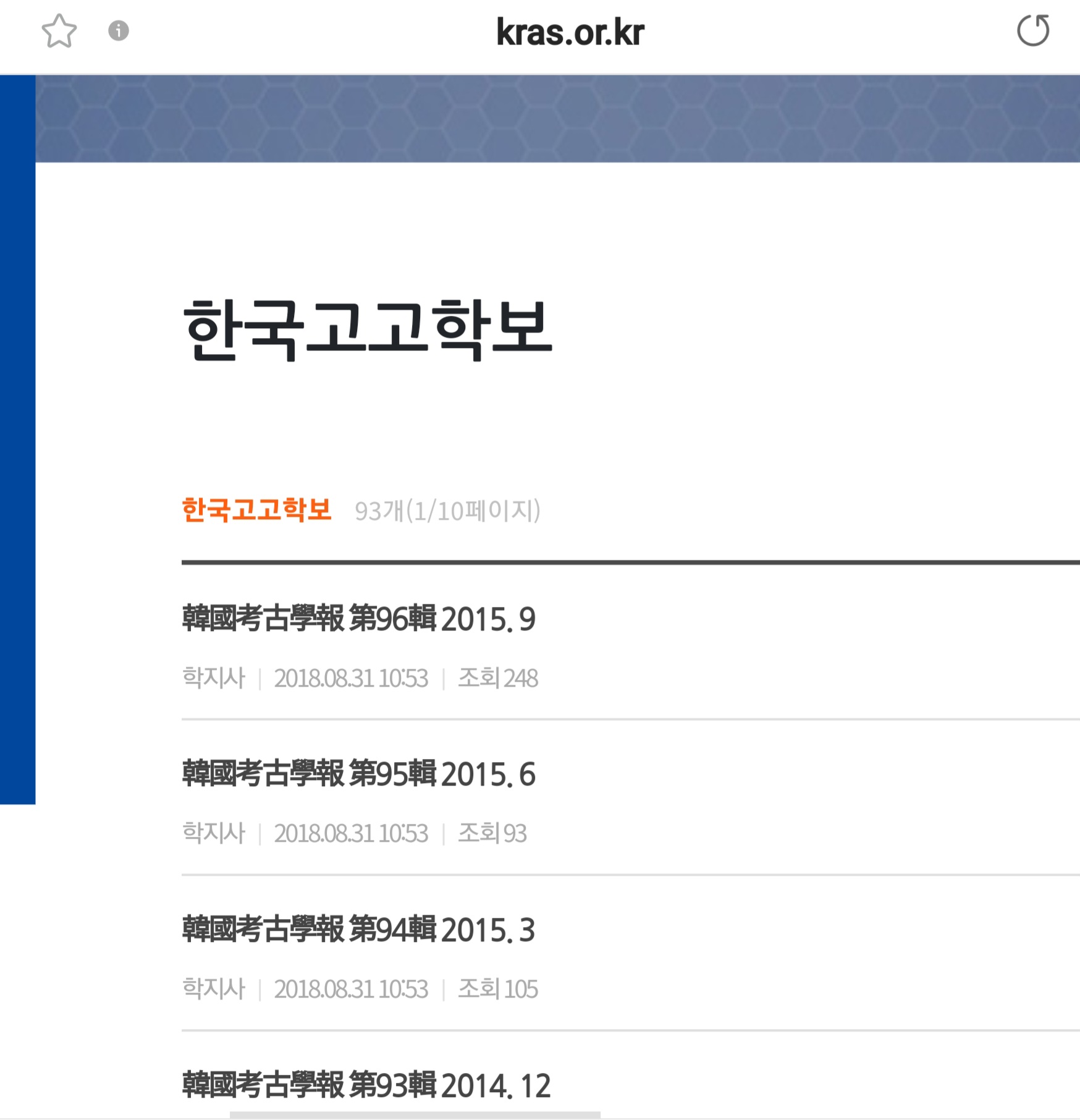1080x1120 pixels.
Task: Click the horizontal scrollbar at page bottom
Action: (415, 1115)
